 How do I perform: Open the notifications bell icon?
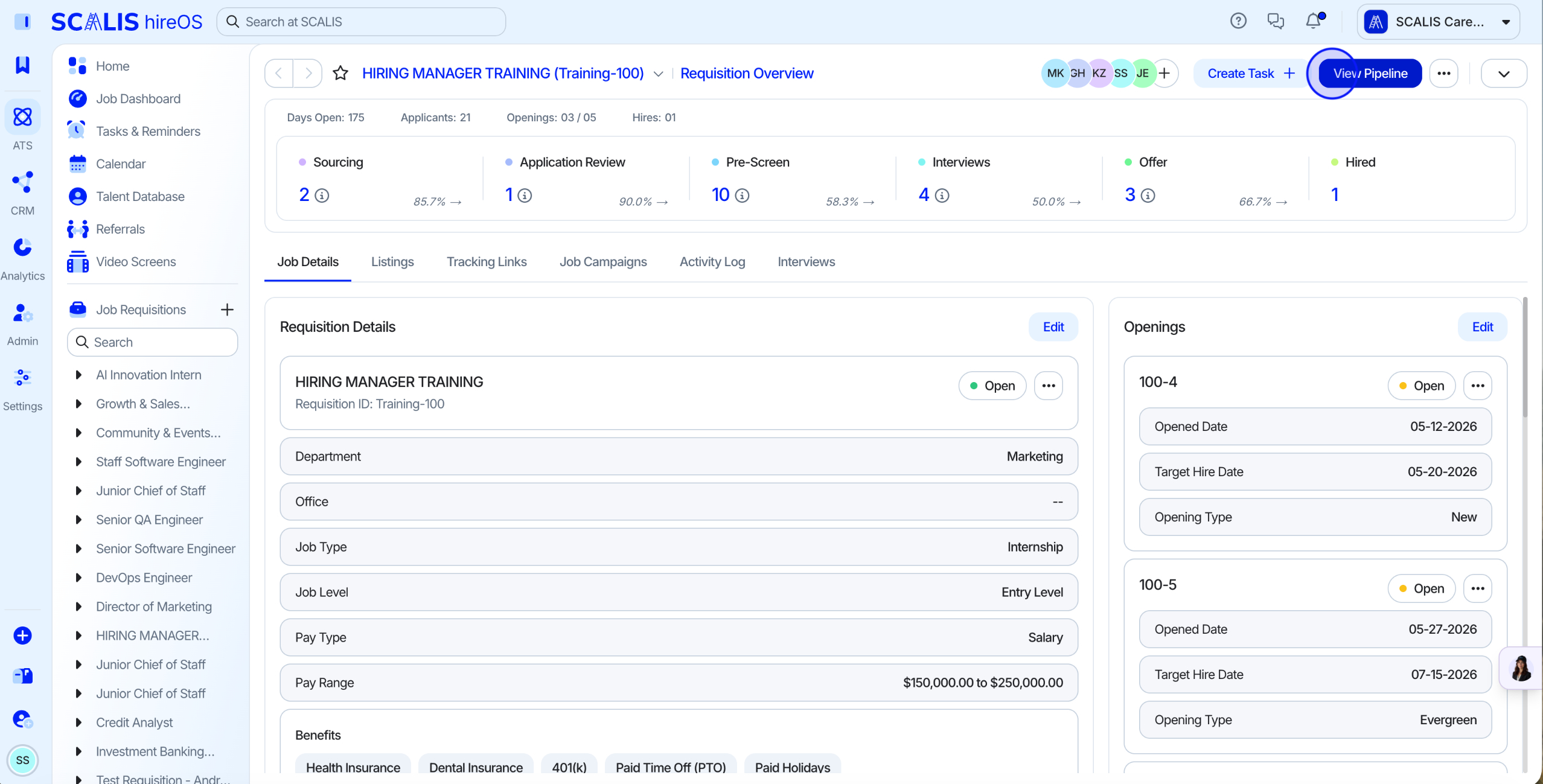coord(1314,21)
